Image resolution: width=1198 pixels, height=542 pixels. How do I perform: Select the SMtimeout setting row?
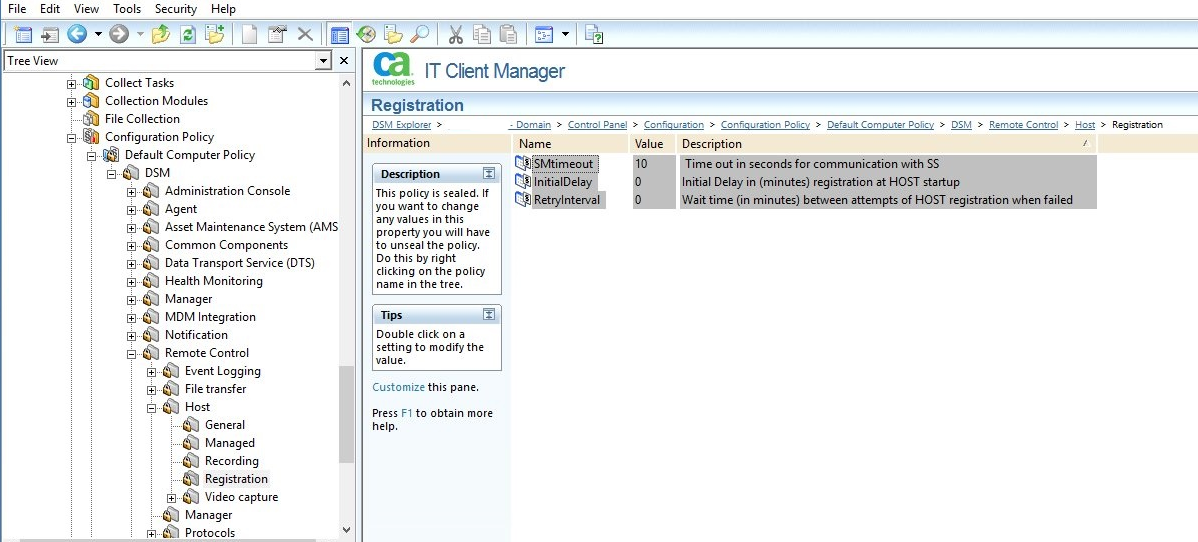[x=564, y=163]
